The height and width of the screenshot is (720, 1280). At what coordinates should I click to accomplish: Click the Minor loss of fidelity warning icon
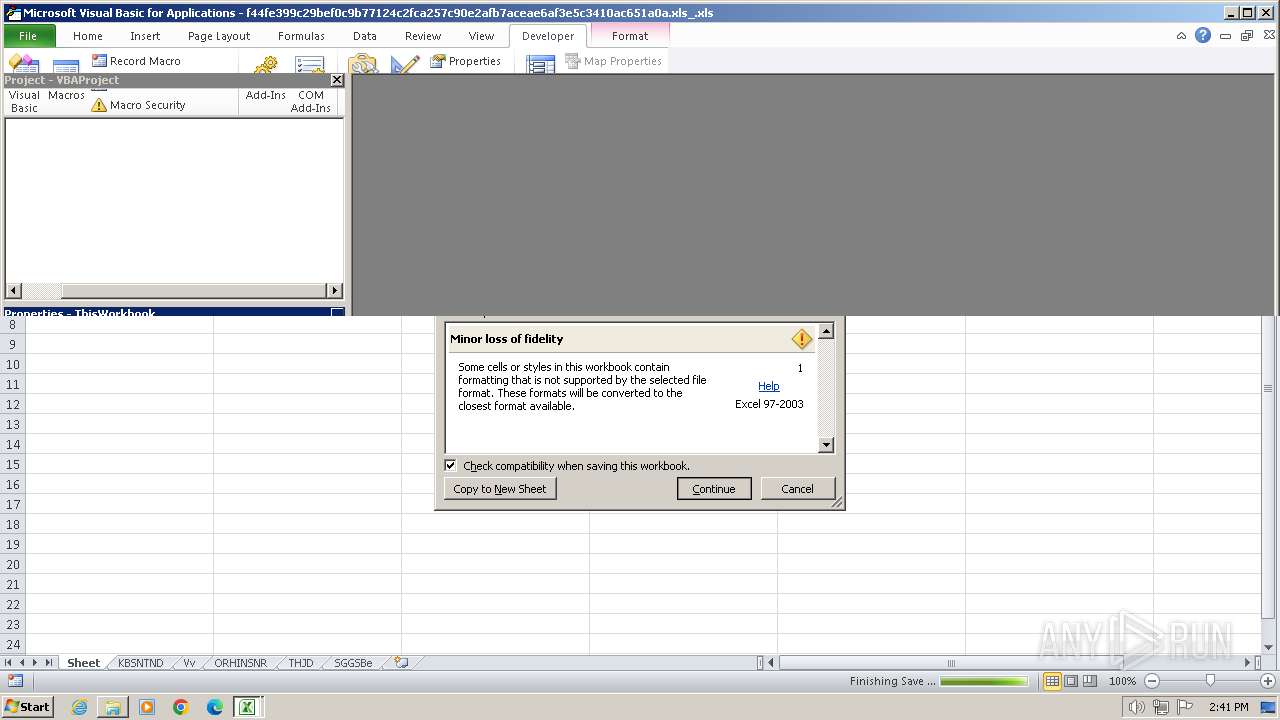pos(801,339)
